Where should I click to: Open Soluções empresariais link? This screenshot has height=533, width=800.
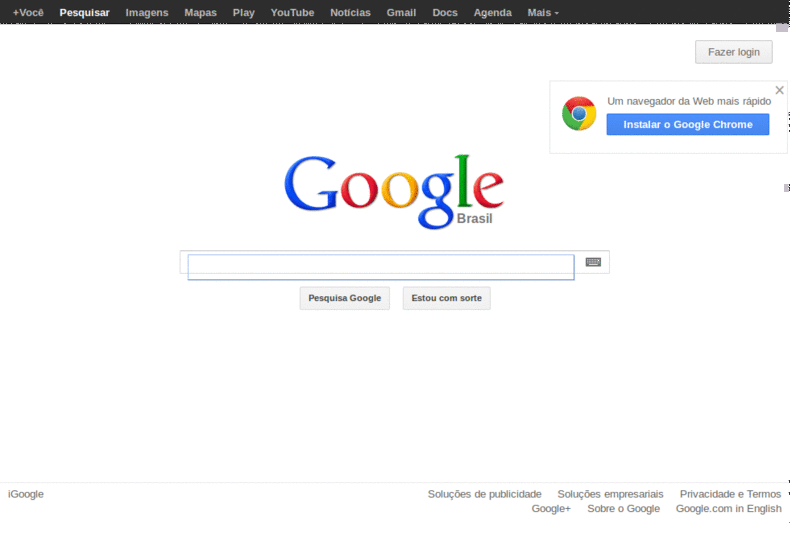(x=610, y=494)
